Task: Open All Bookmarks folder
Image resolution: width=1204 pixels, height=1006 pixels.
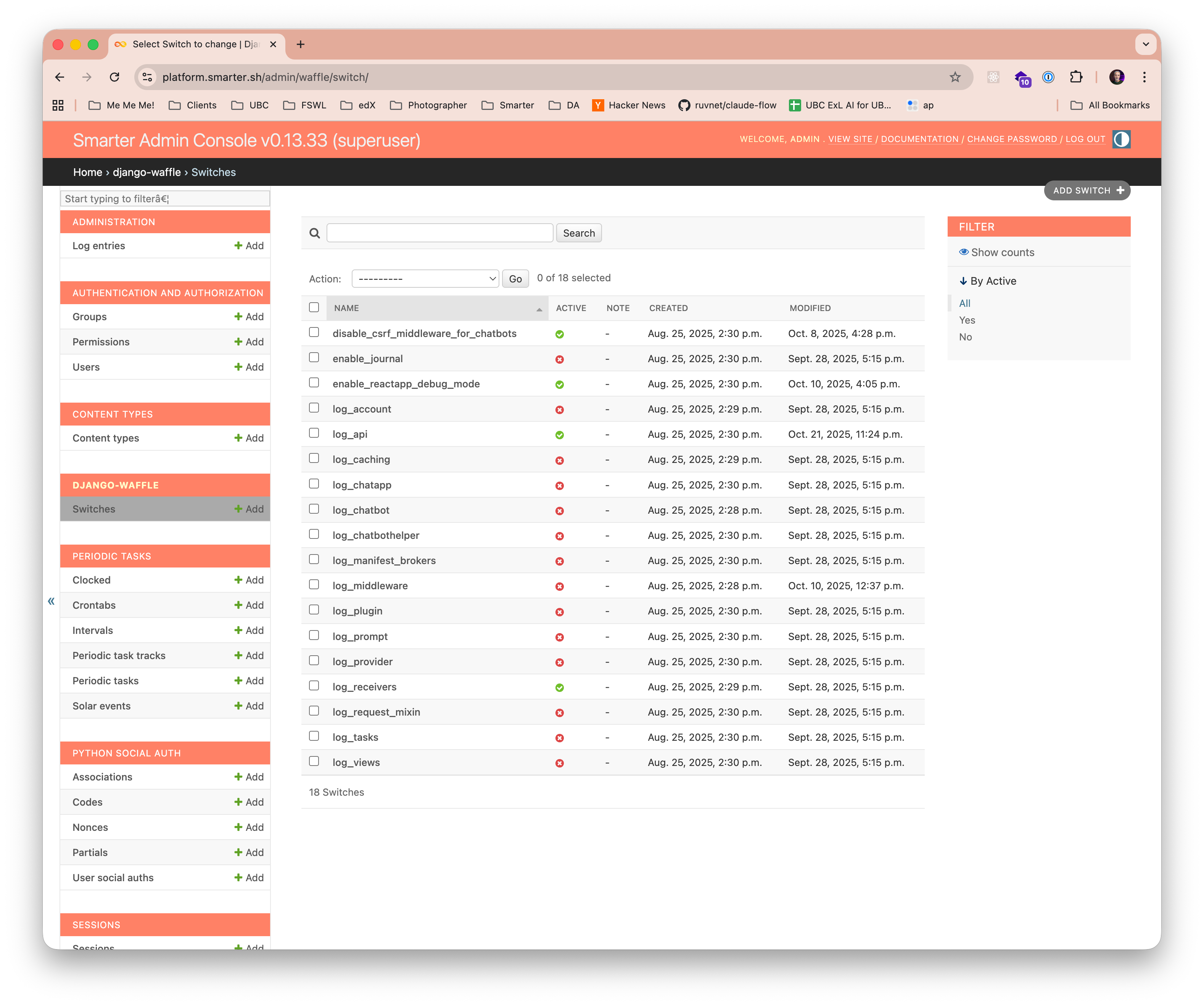Action: 1110,105
